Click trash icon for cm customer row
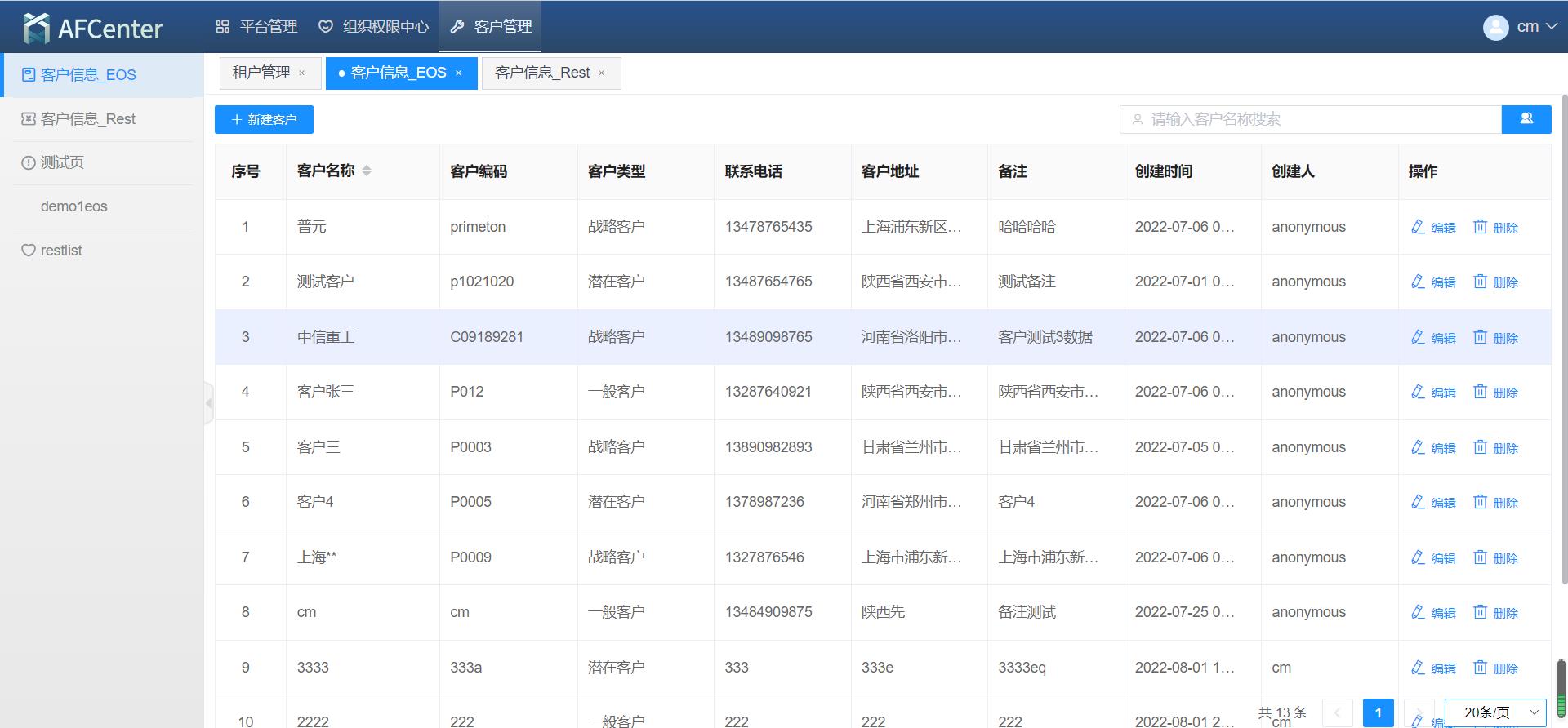This screenshot has height=728, width=1568. pos(1480,612)
